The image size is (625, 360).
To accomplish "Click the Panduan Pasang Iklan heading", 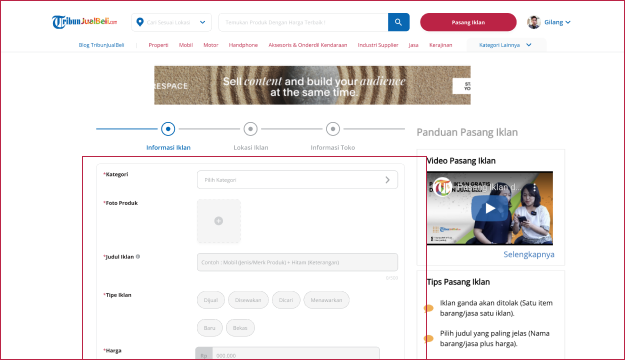I will [467, 132].
